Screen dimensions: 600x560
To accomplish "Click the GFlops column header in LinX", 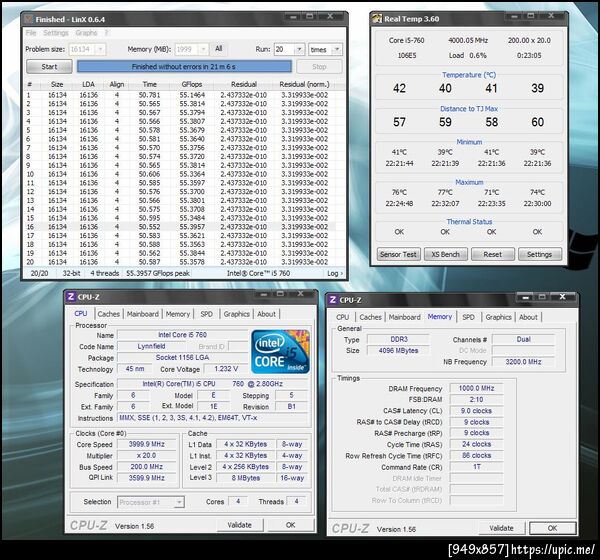I will [x=192, y=84].
